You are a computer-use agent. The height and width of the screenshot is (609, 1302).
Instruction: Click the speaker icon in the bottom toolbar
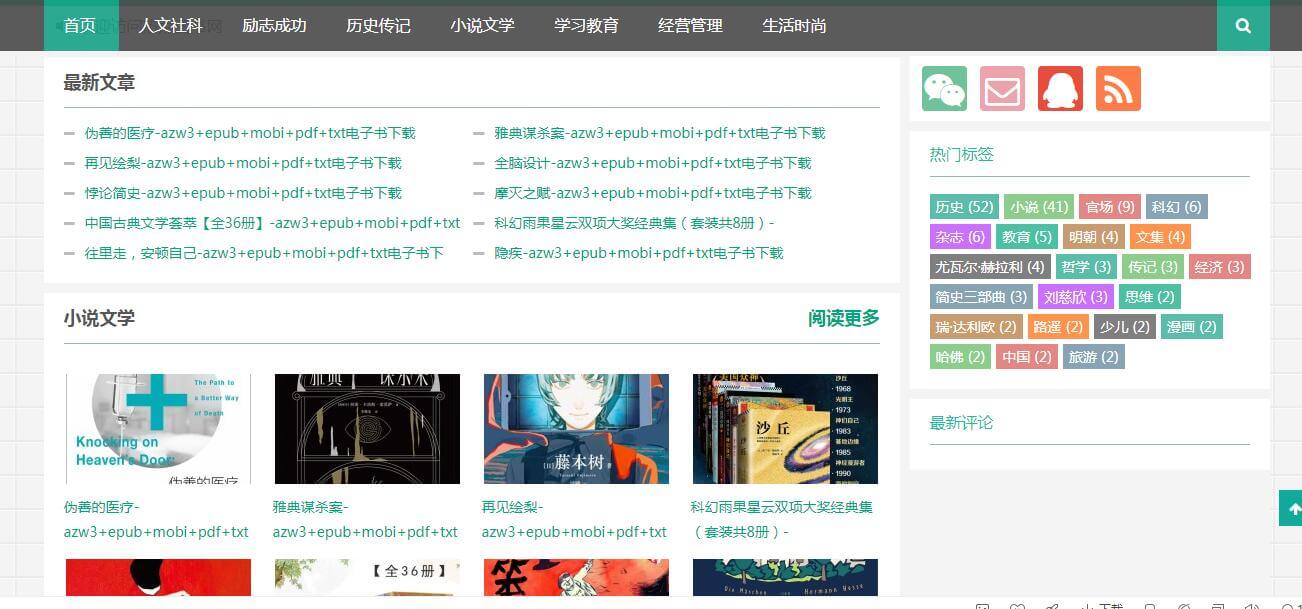click(x=1250, y=605)
